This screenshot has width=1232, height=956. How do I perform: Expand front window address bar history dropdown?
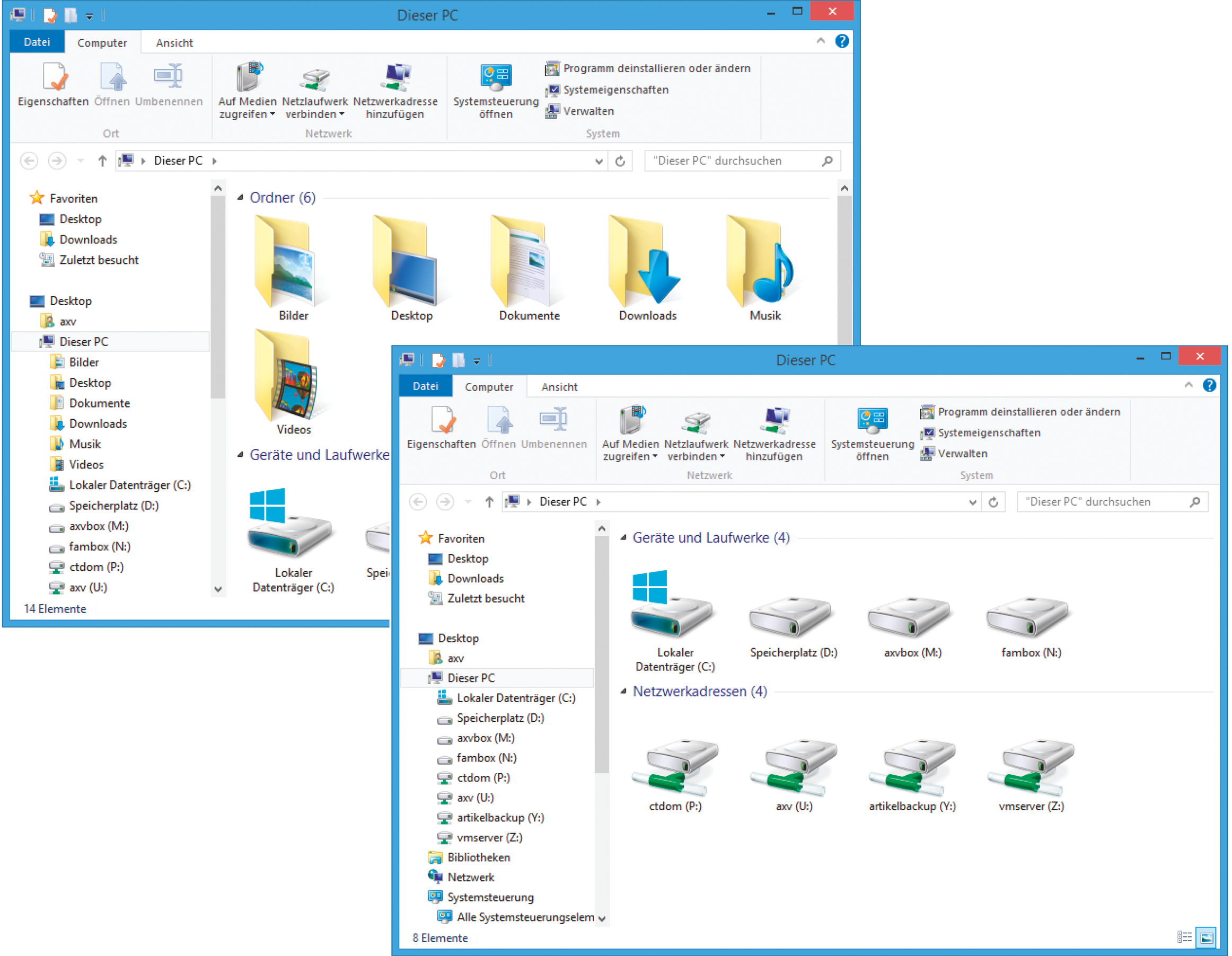(973, 502)
